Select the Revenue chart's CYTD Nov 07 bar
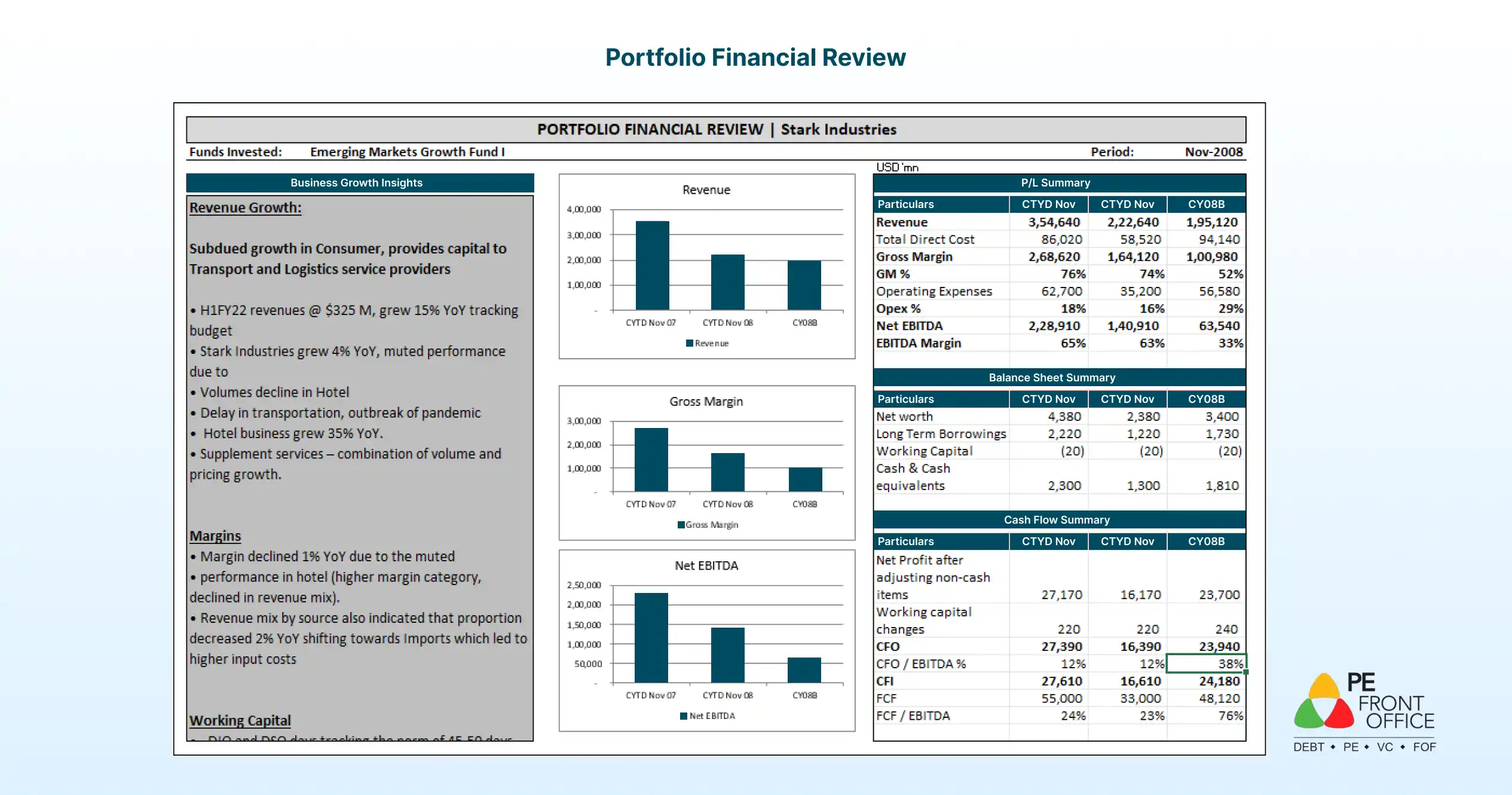This screenshot has width=1512, height=795. (652, 265)
